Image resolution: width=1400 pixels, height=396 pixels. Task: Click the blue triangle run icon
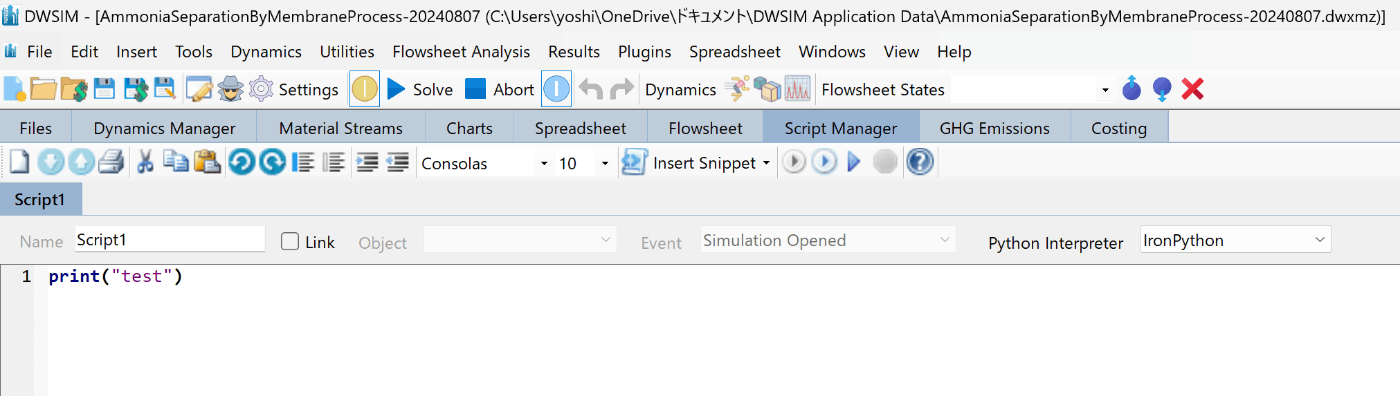(854, 162)
